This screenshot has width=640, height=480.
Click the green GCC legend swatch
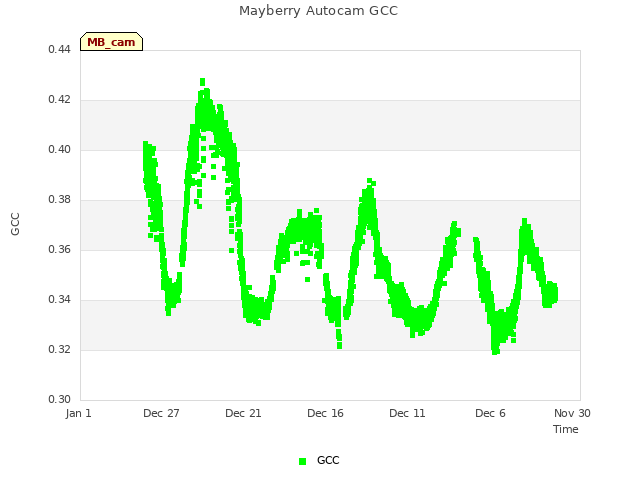302,461
